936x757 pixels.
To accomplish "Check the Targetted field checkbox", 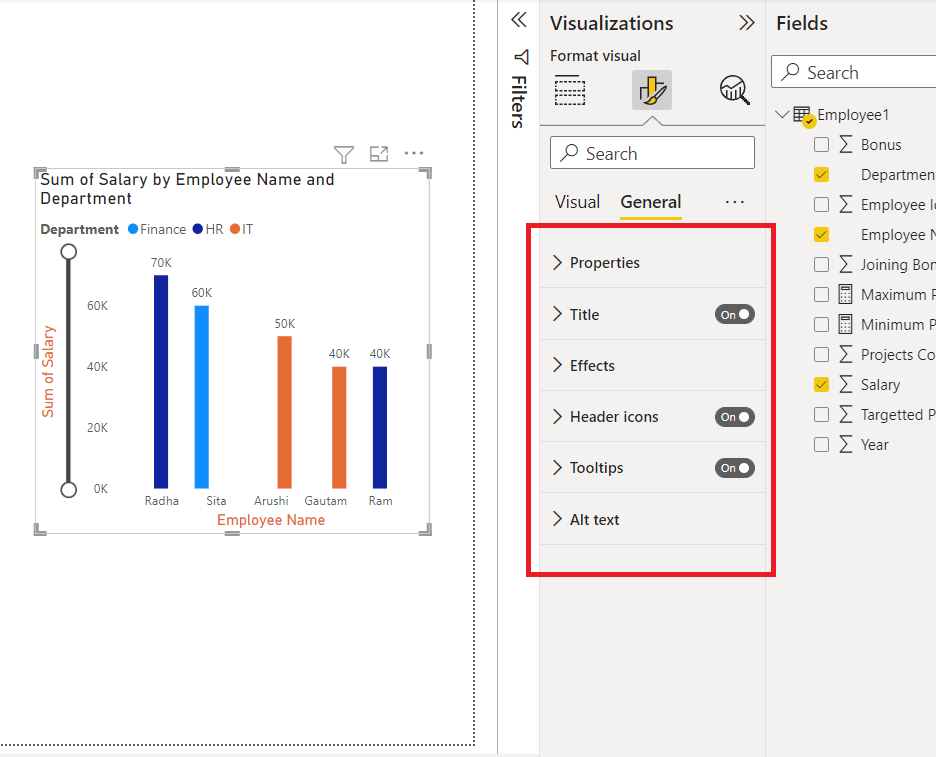I will [x=821, y=414].
